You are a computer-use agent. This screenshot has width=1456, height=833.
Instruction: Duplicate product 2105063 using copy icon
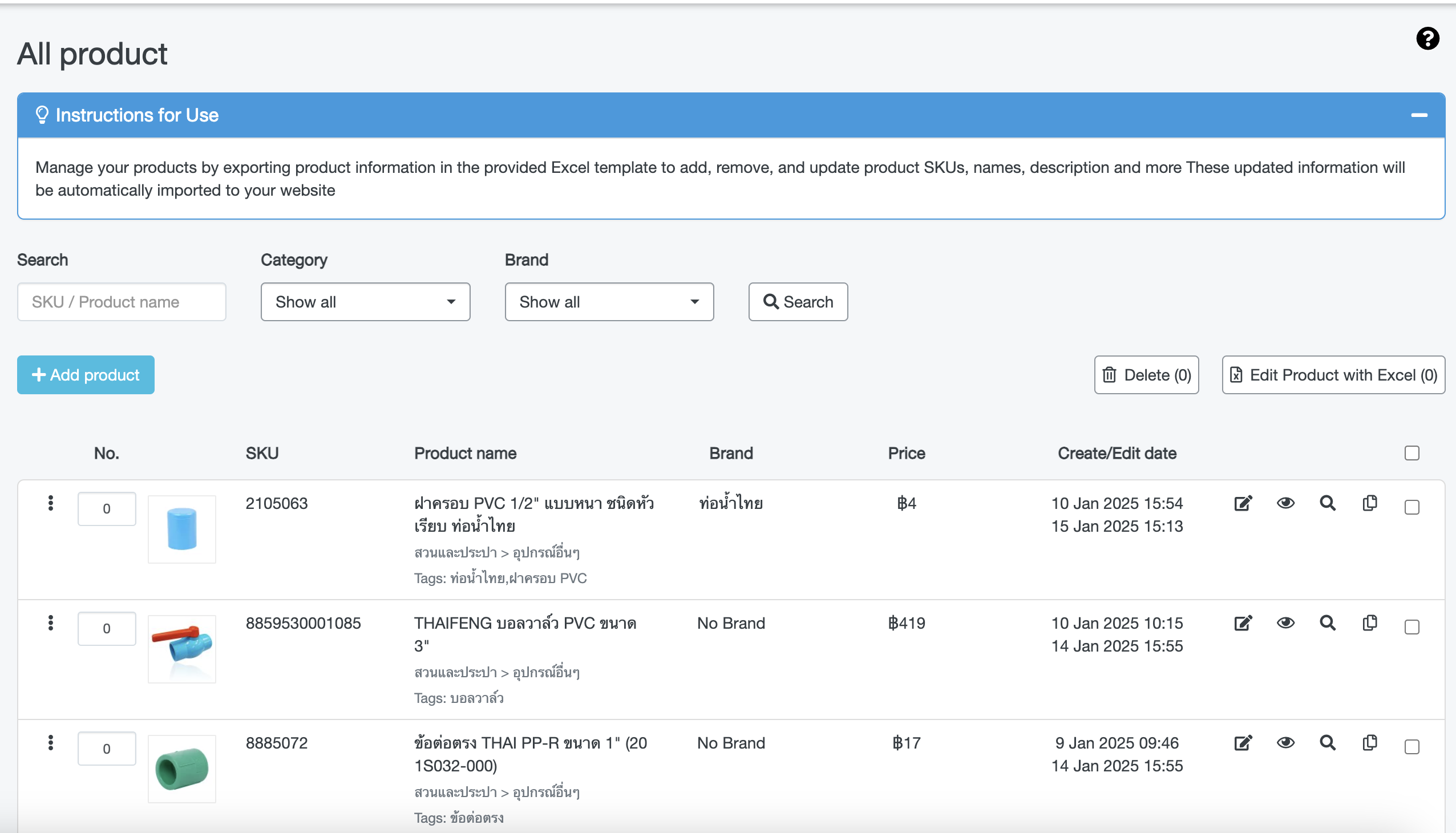[x=1370, y=503]
